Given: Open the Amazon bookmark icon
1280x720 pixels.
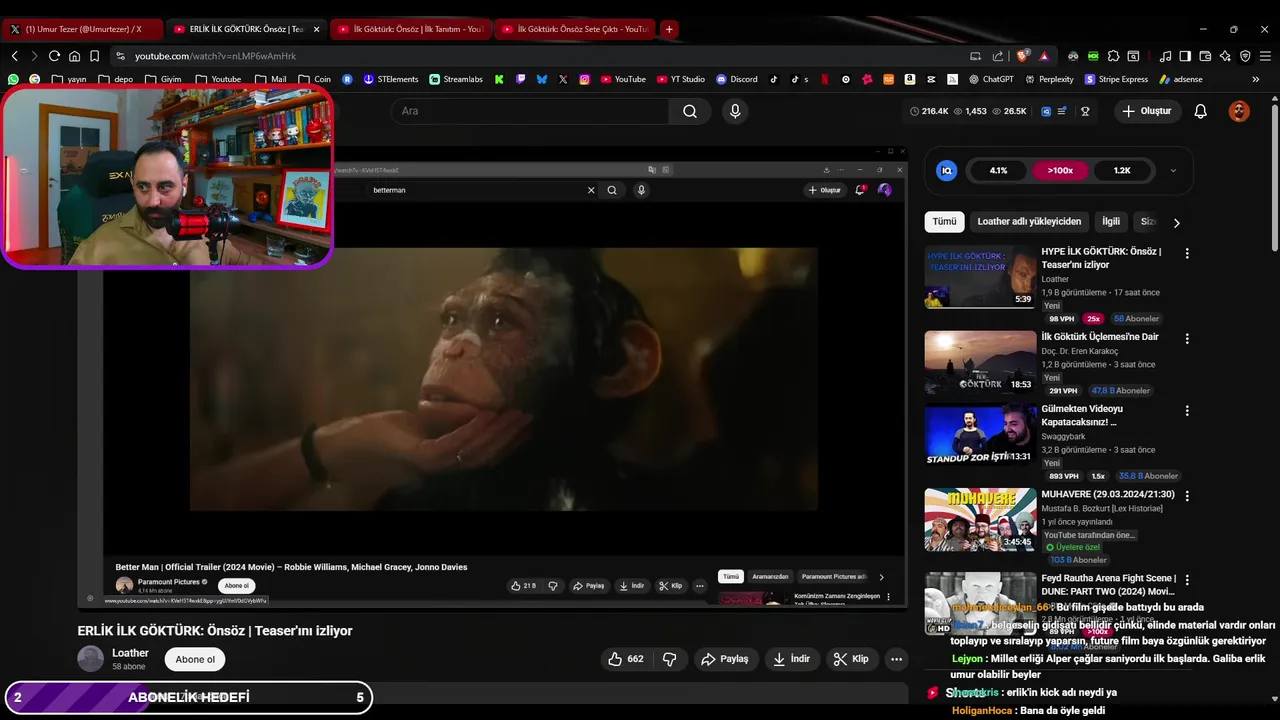Looking at the screenshot, I should [x=910, y=79].
